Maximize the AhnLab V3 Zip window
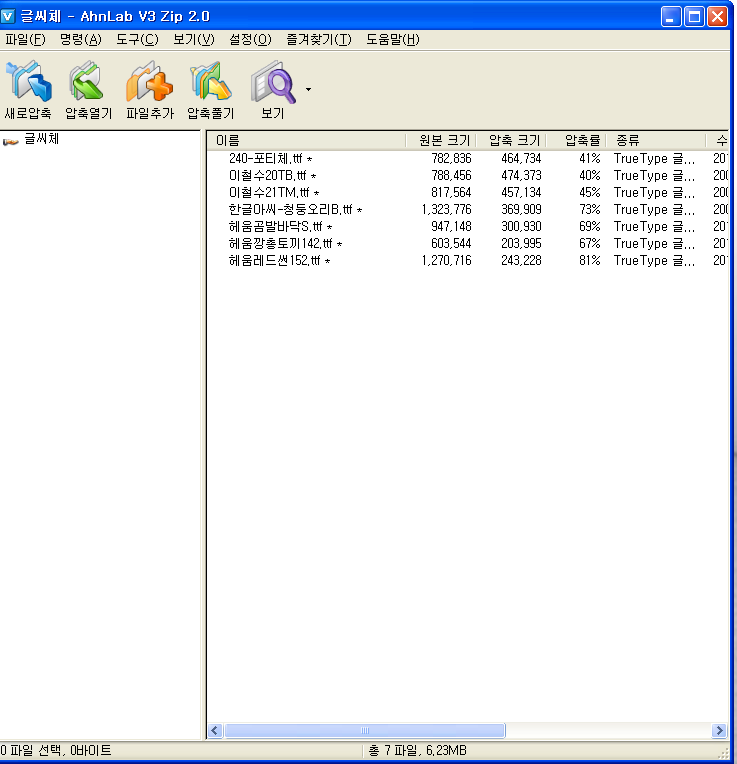The image size is (737, 764). coord(694,17)
